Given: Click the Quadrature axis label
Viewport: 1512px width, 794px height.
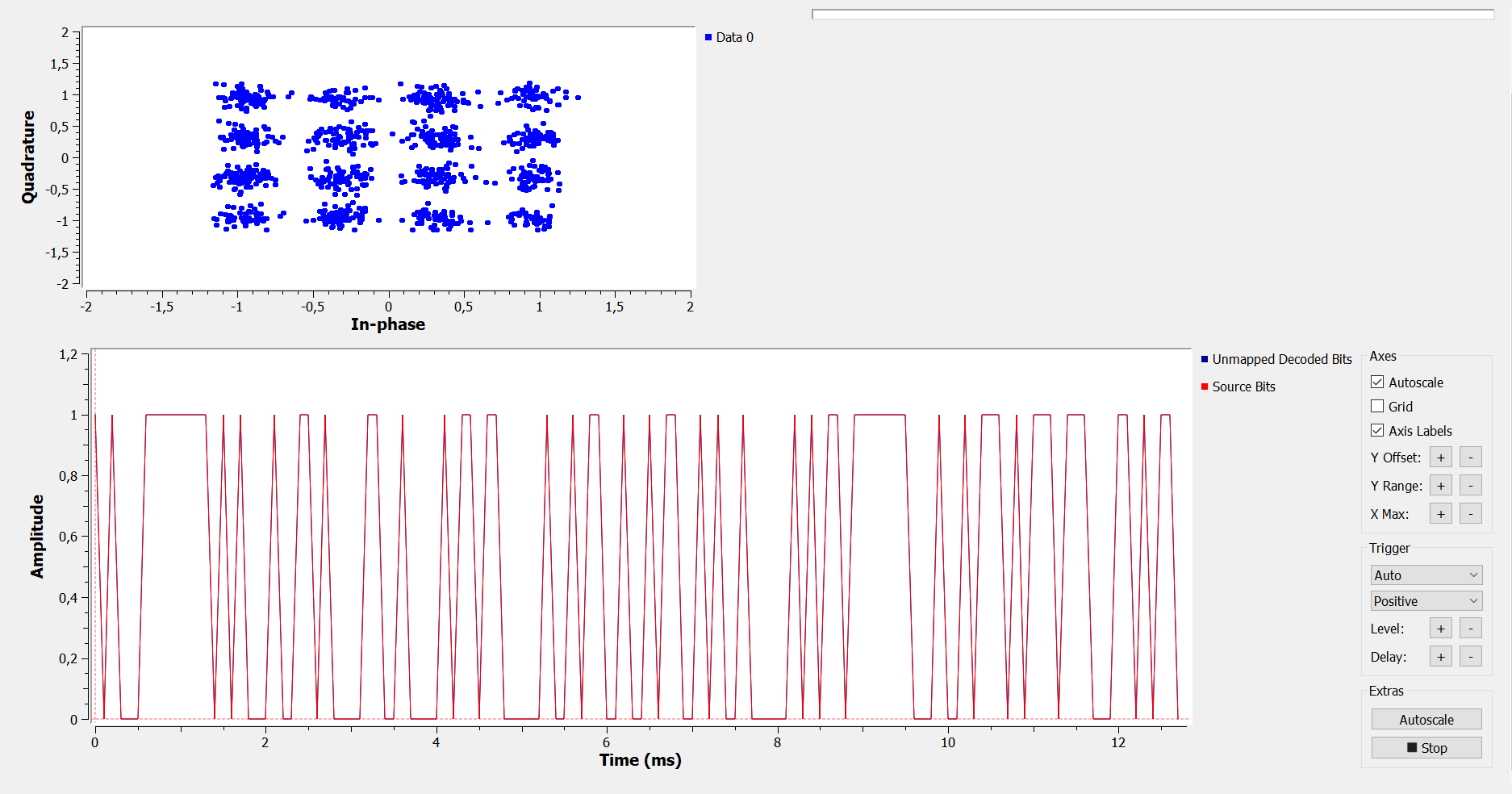Looking at the screenshot, I should click(29, 157).
